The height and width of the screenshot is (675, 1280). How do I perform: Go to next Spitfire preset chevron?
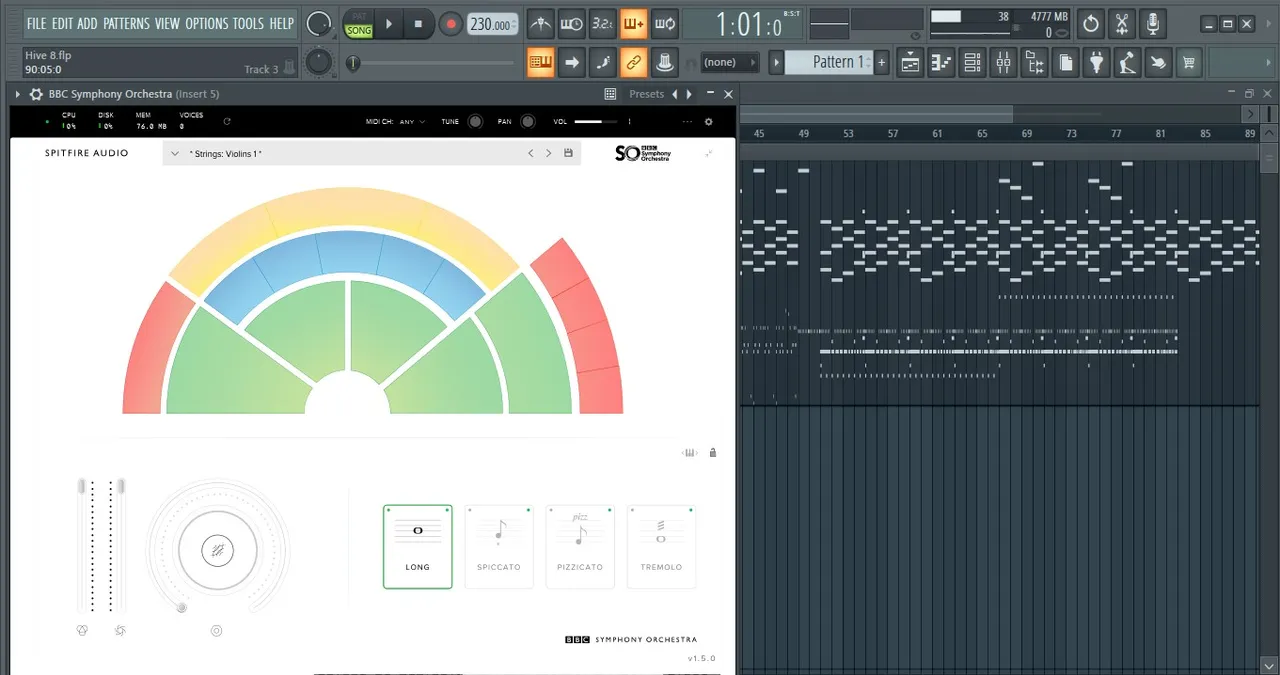pyautogui.click(x=548, y=153)
